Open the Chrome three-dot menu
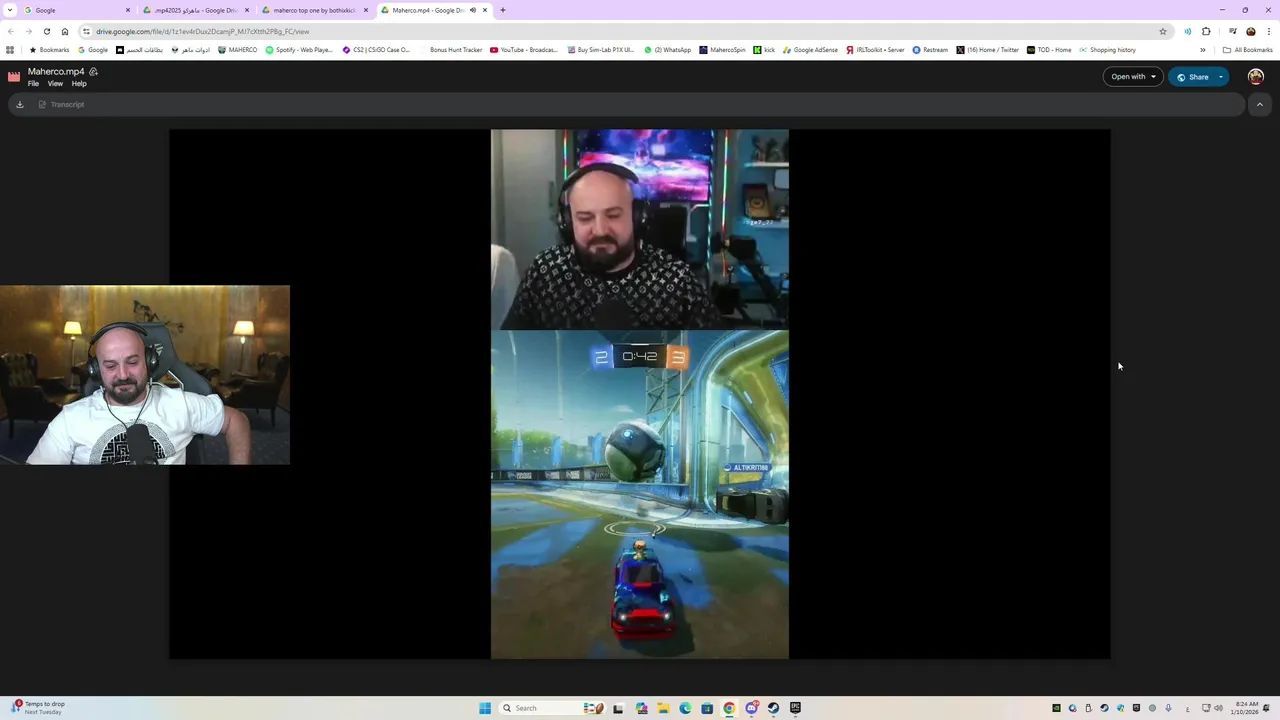The height and width of the screenshot is (720, 1280). pyautogui.click(x=1269, y=31)
